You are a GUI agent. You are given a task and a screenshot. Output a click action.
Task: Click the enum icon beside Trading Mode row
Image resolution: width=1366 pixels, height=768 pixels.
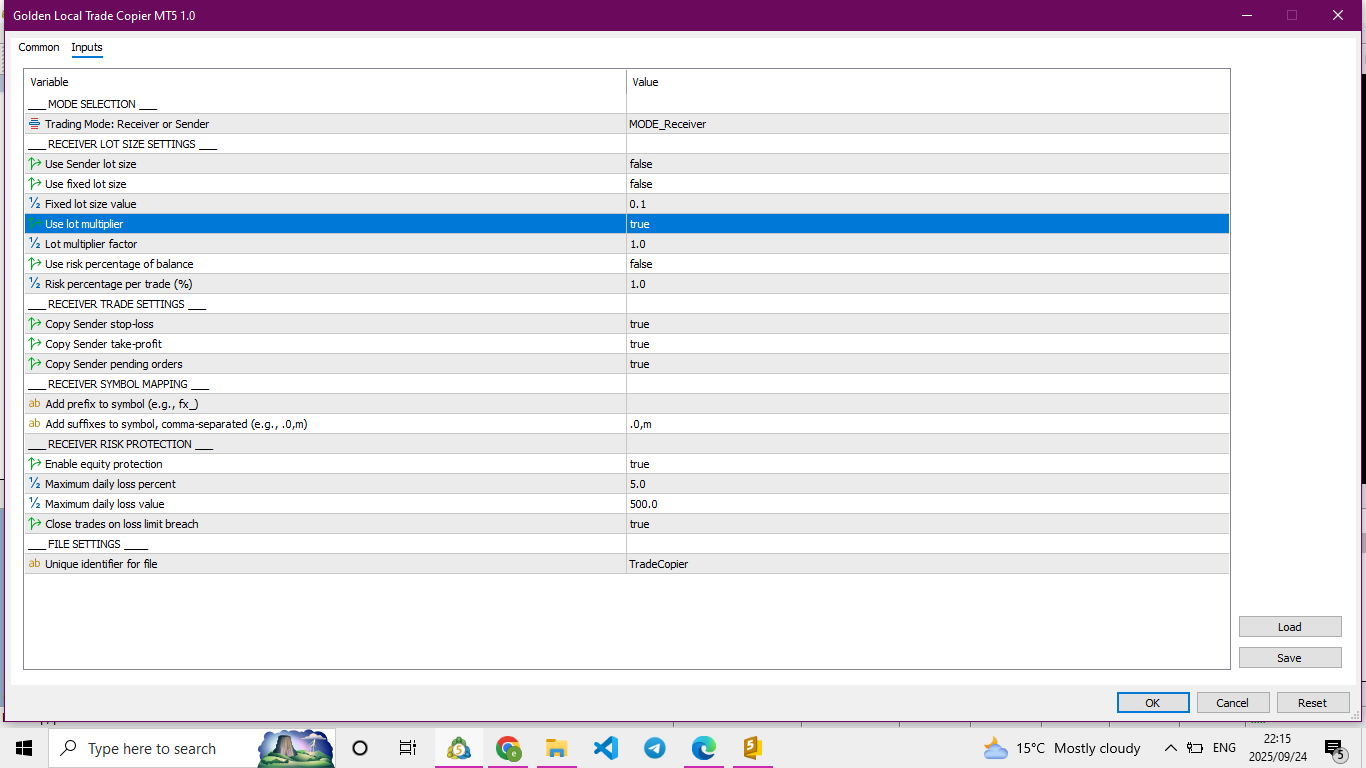[x=35, y=124]
